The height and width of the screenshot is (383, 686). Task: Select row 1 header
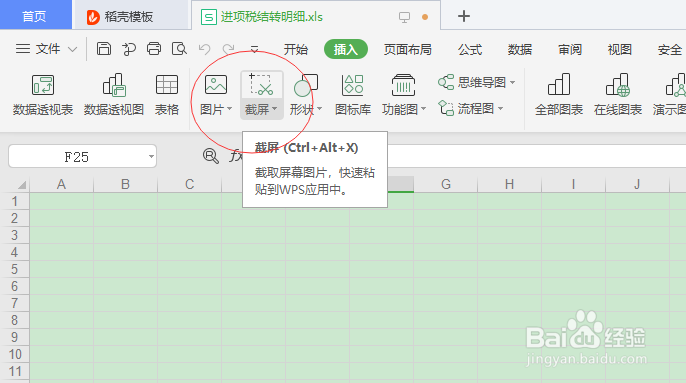click(x=14, y=201)
